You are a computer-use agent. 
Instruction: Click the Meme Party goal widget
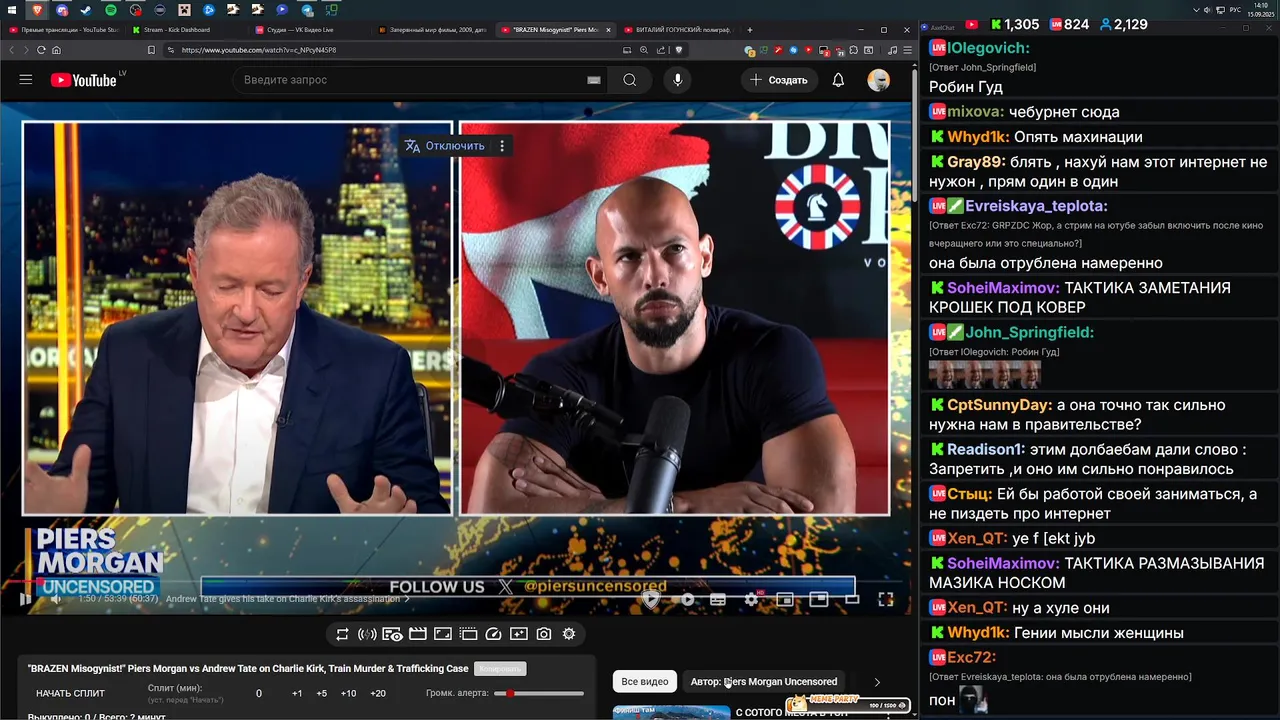point(850,704)
